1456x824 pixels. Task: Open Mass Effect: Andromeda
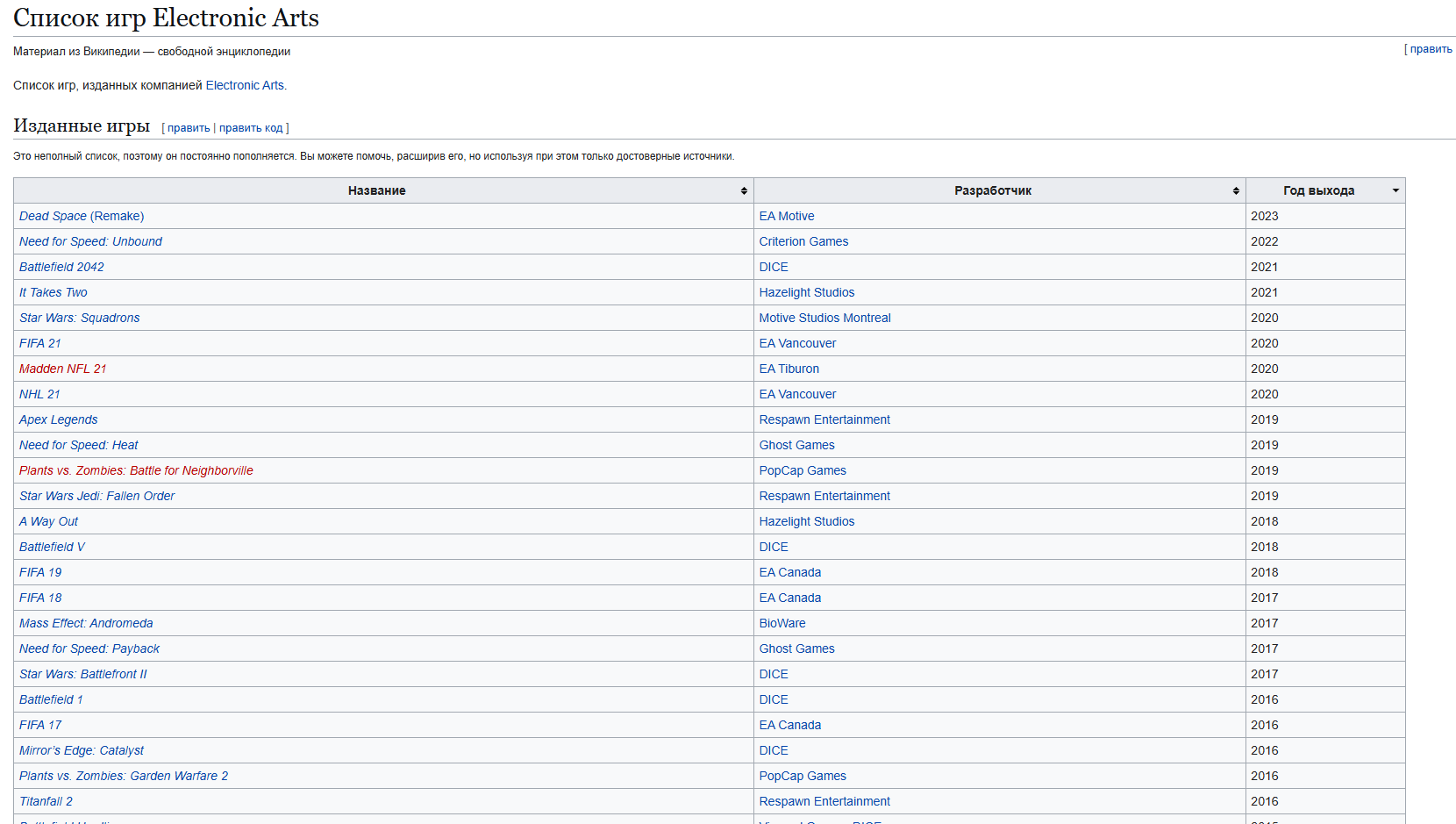tap(86, 623)
